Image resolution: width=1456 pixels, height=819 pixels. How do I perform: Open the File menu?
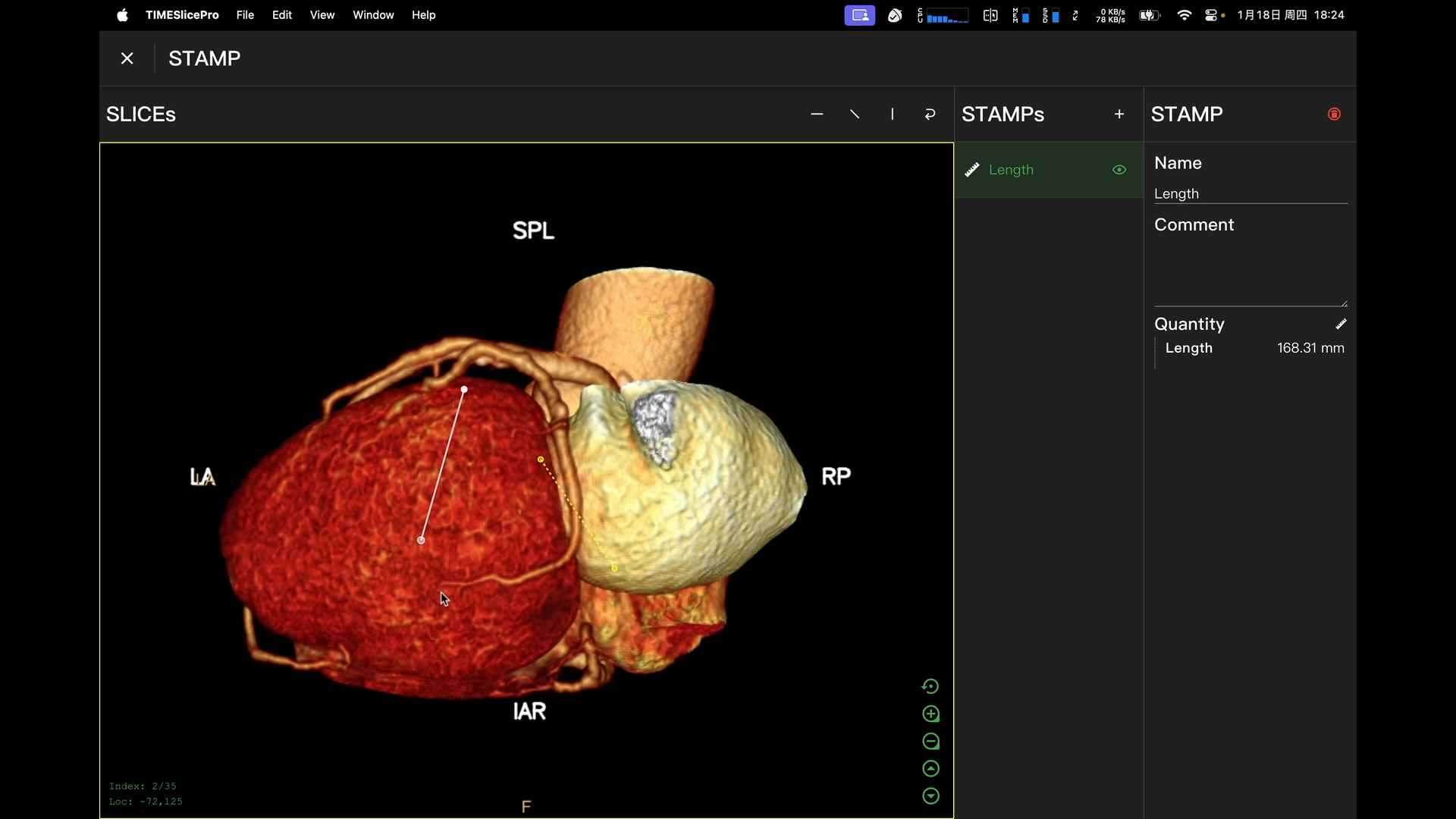(245, 15)
